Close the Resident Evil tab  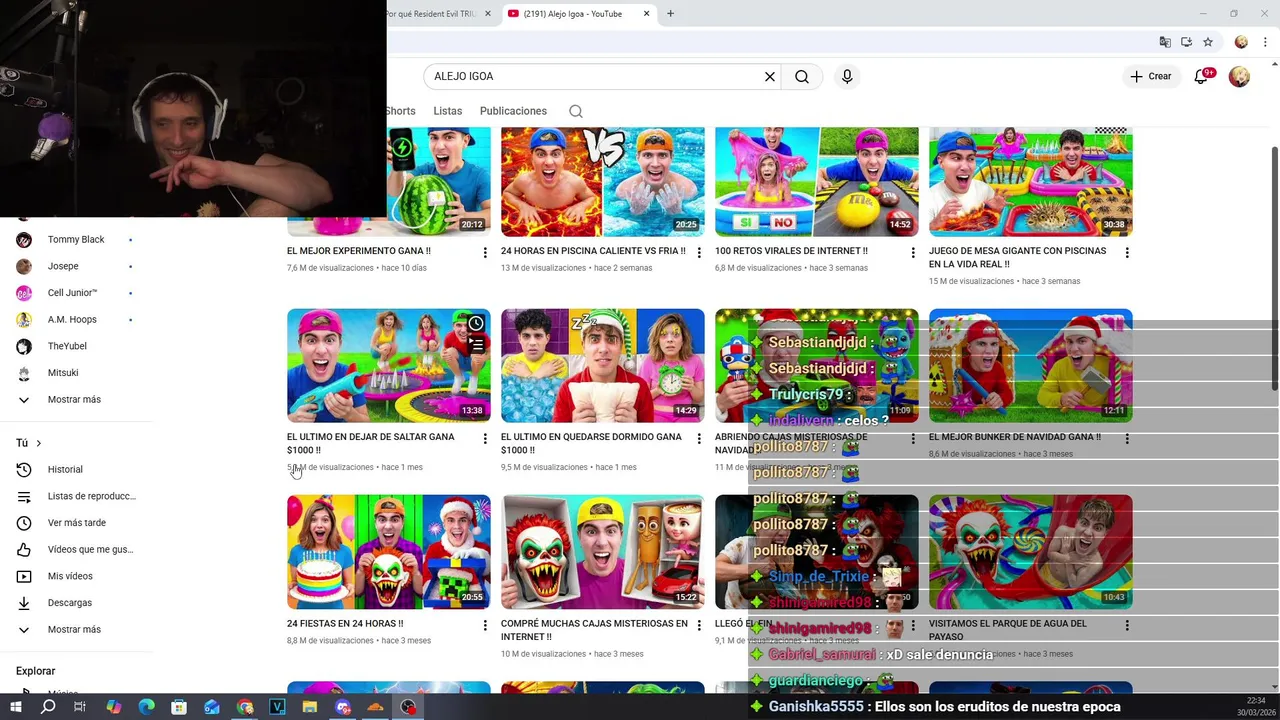(x=488, y=13)
